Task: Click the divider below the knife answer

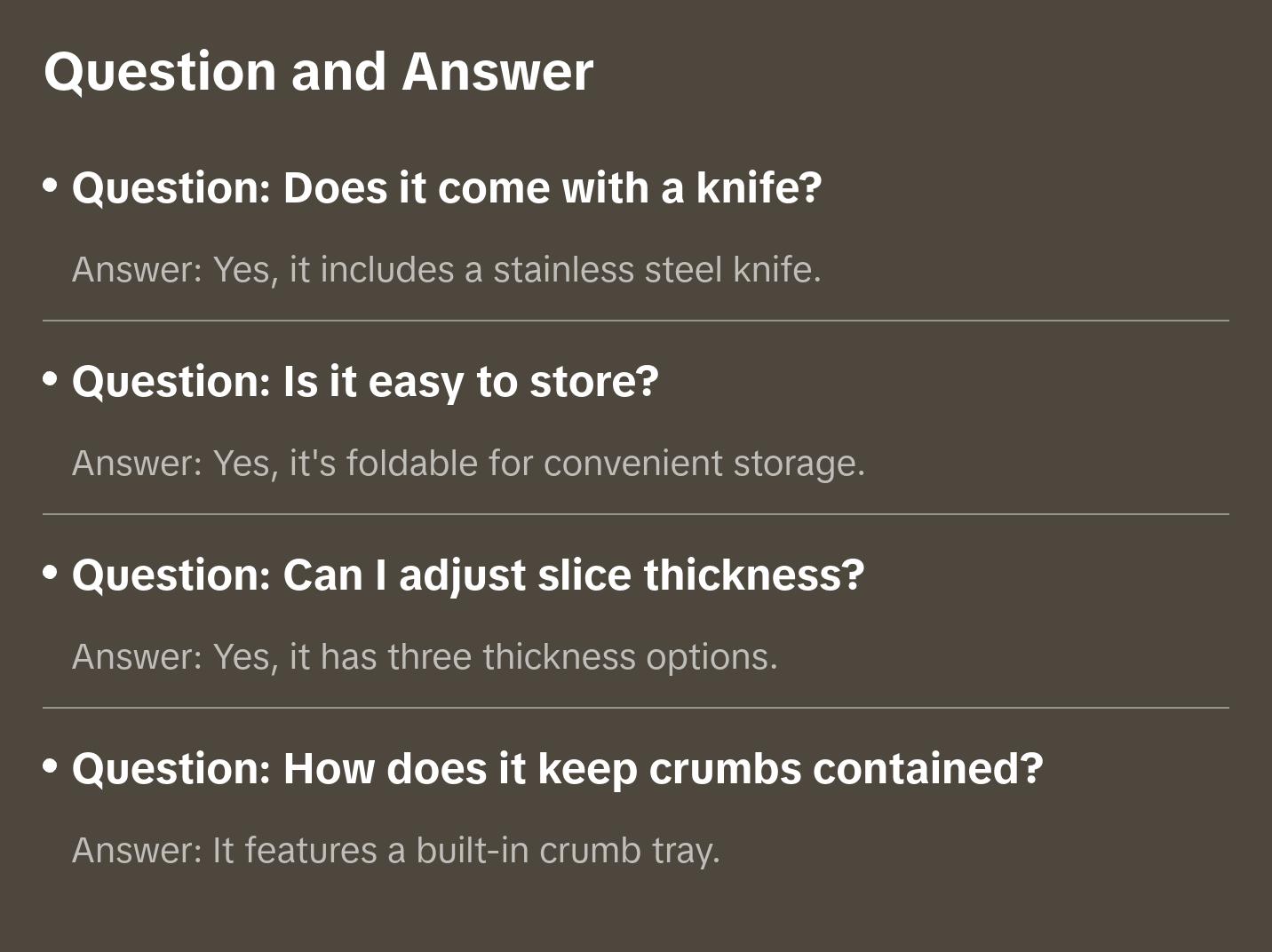Action: click(x=636, y=321)
